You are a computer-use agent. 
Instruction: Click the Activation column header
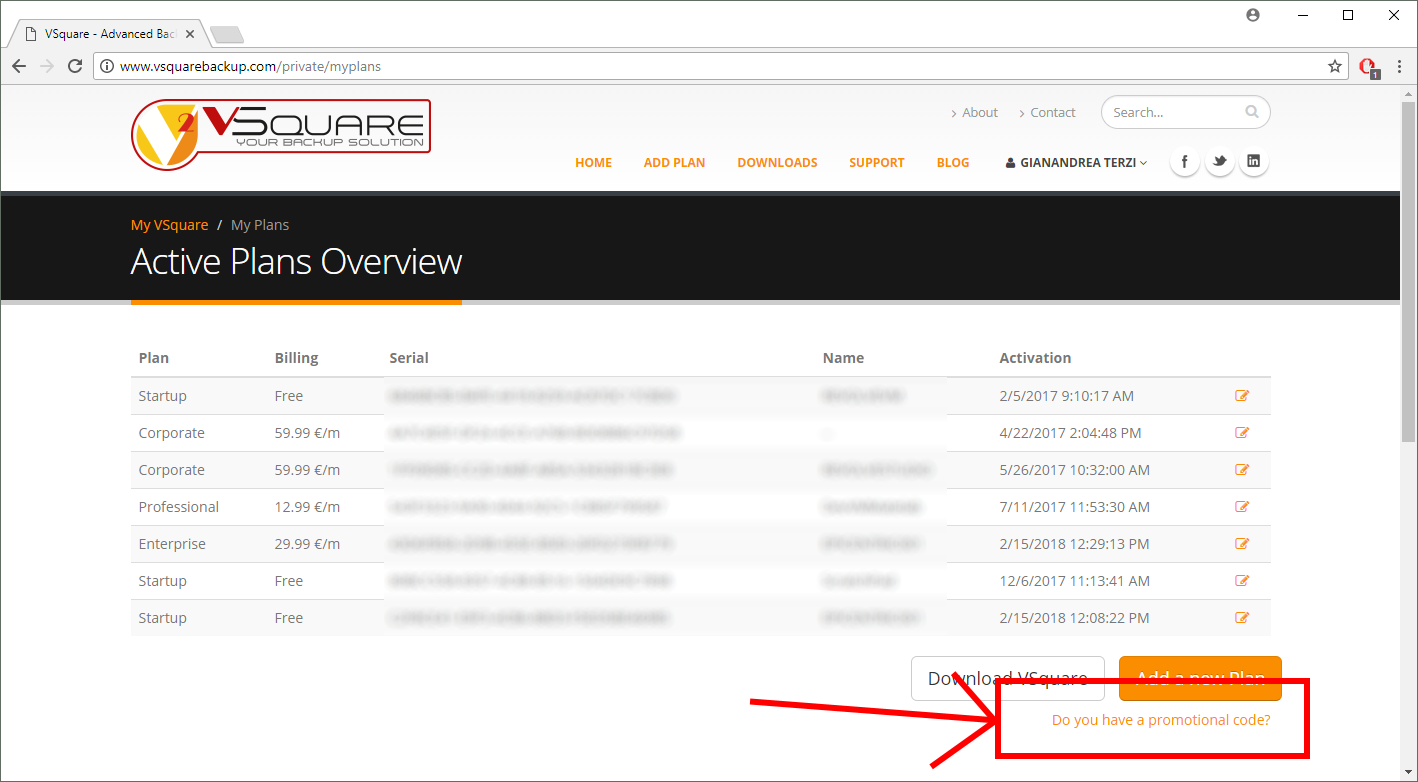1035,358
